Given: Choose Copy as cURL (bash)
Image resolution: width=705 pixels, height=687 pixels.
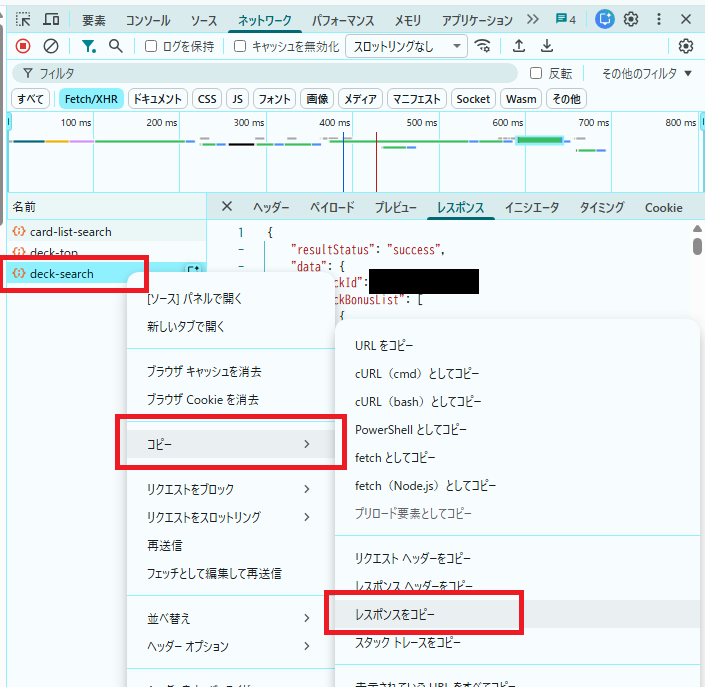Looking at the screenshot, I should (517, 401).
